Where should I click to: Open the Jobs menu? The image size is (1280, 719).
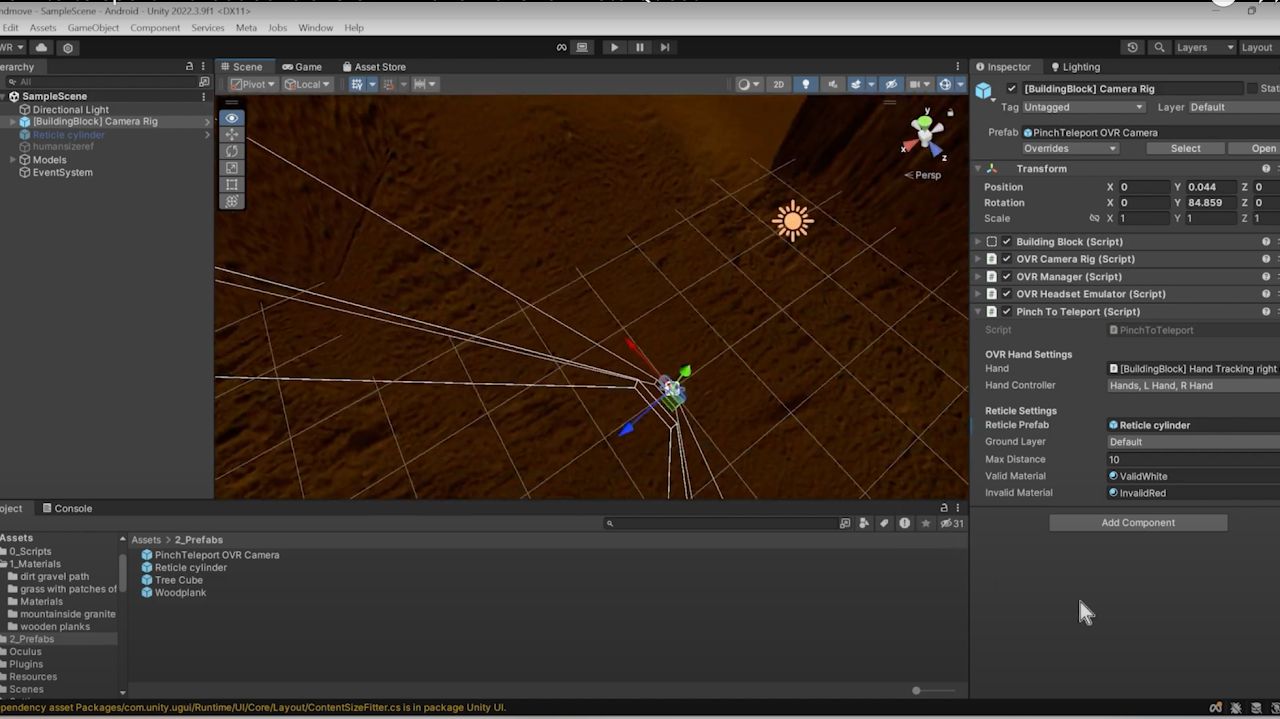point(277,28)
